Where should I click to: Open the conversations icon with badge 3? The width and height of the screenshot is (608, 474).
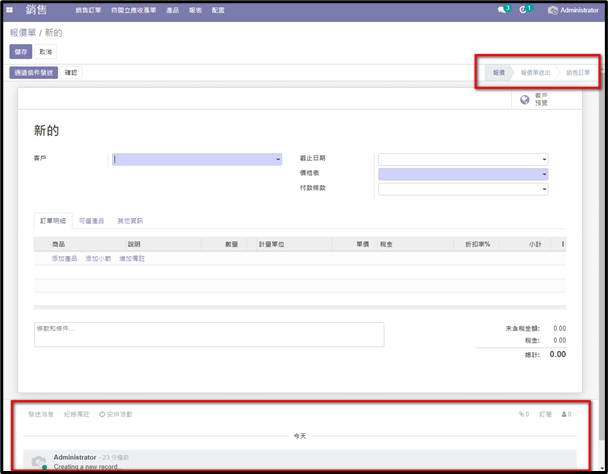click(502, 10)
